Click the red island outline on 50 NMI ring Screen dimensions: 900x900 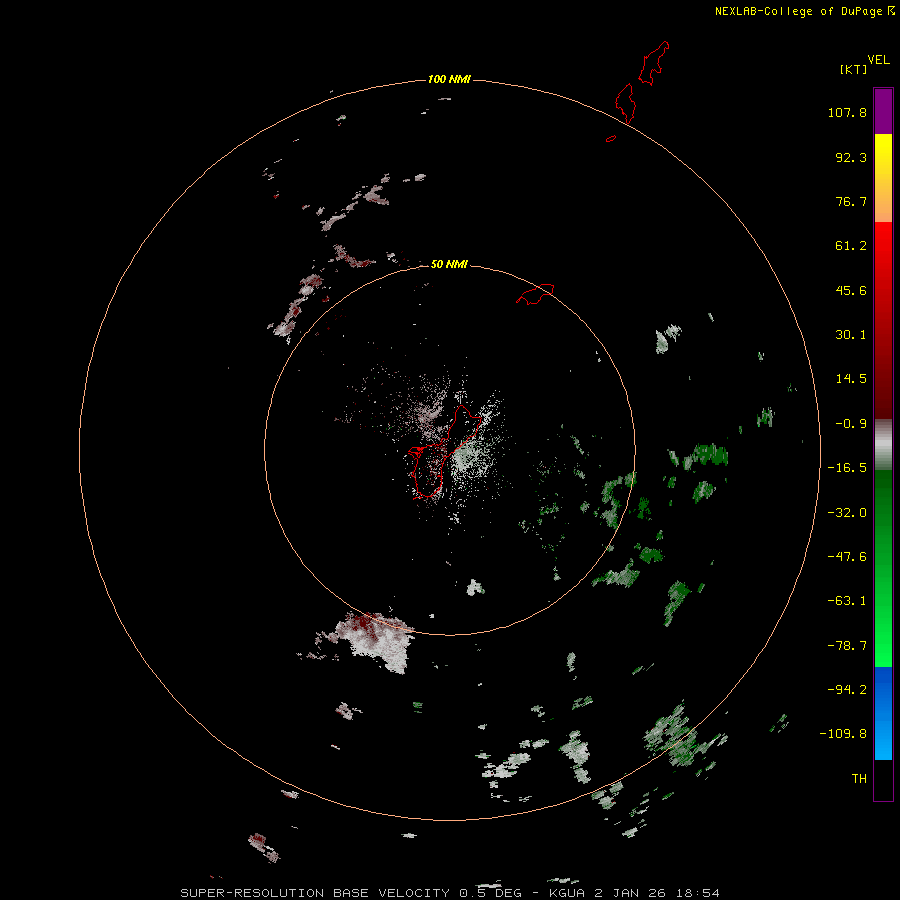[x=535, y=294]
